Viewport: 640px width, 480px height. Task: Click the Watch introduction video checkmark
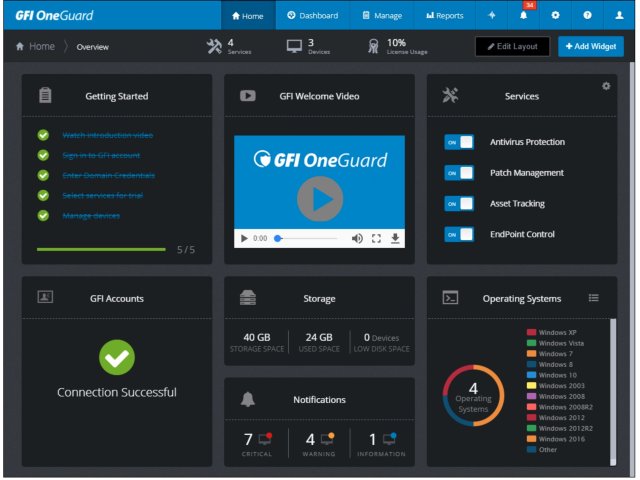(x=43, y=135)
